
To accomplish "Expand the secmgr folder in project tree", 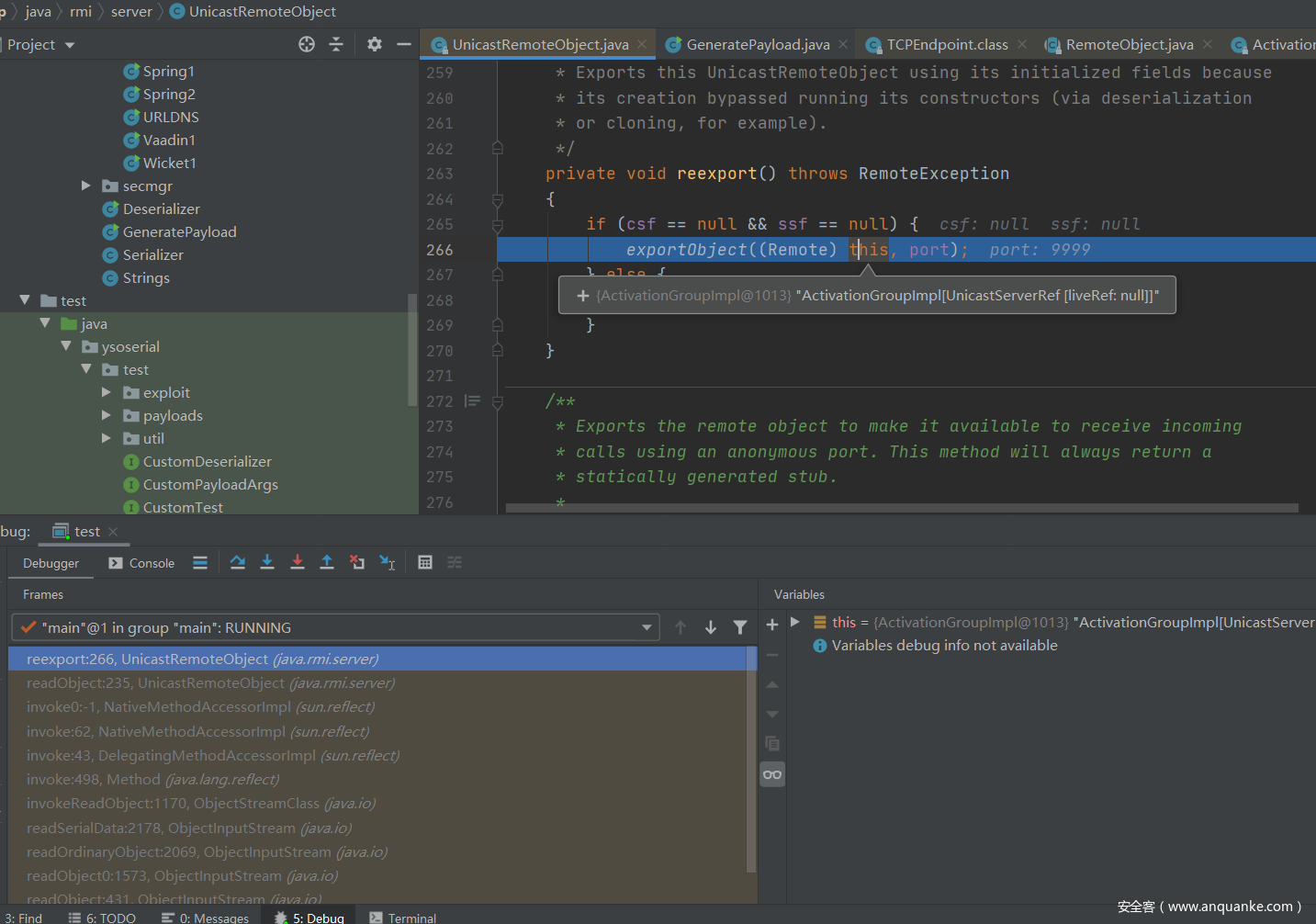I will (86, 186).
